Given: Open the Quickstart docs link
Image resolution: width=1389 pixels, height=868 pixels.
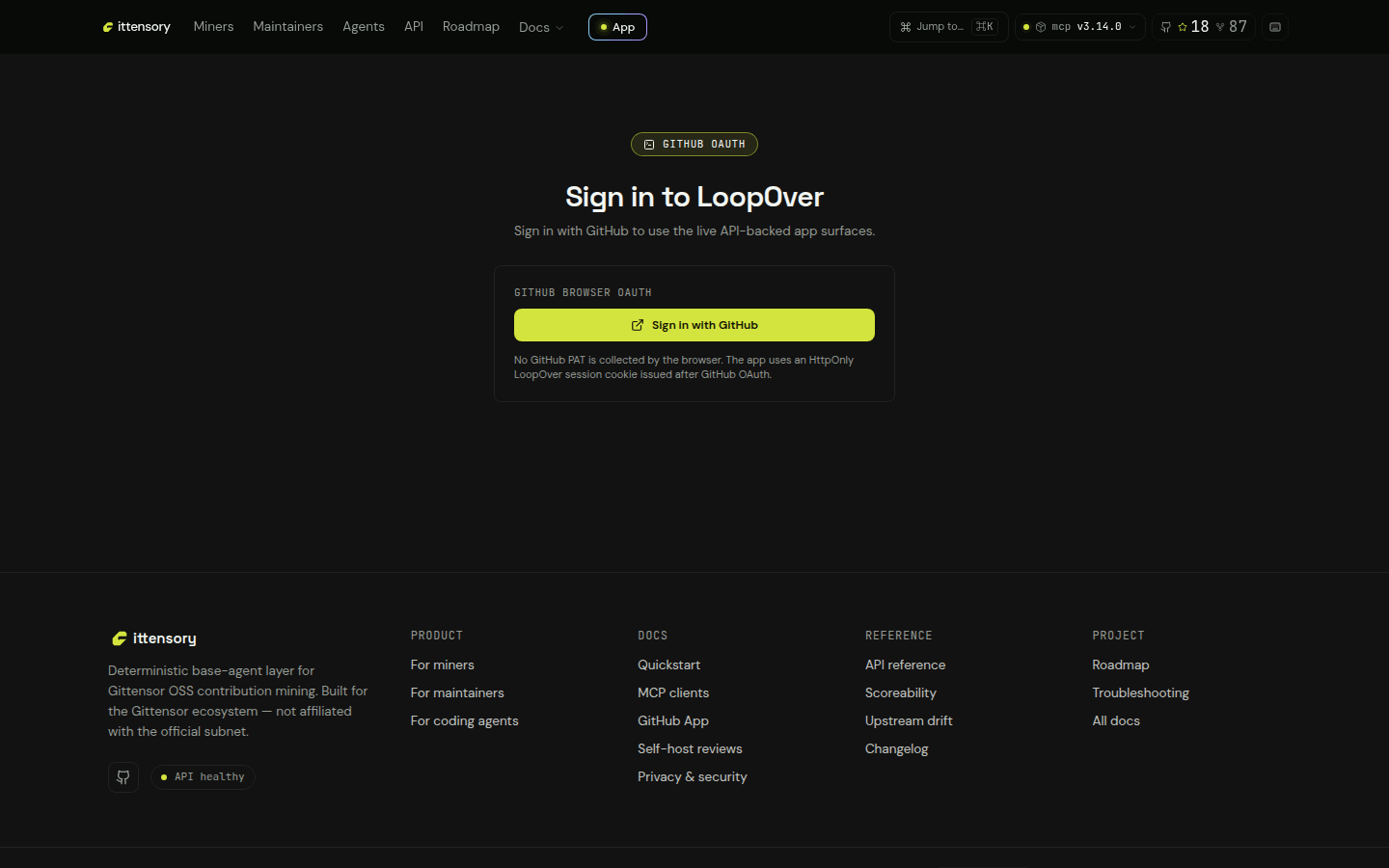Looking at the screenshot, I should coord(669,665).
